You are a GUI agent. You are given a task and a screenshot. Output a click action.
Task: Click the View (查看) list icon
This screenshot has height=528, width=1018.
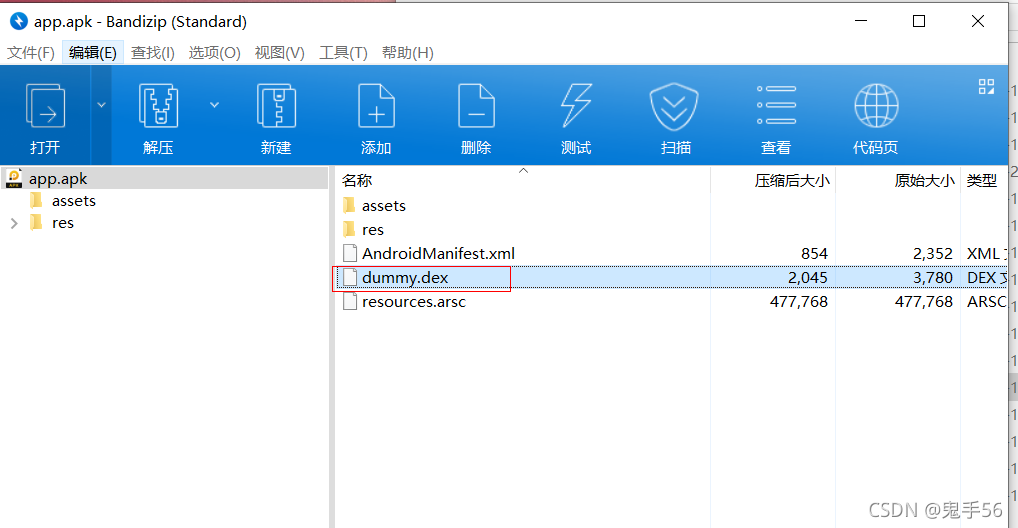pos(776,105)
